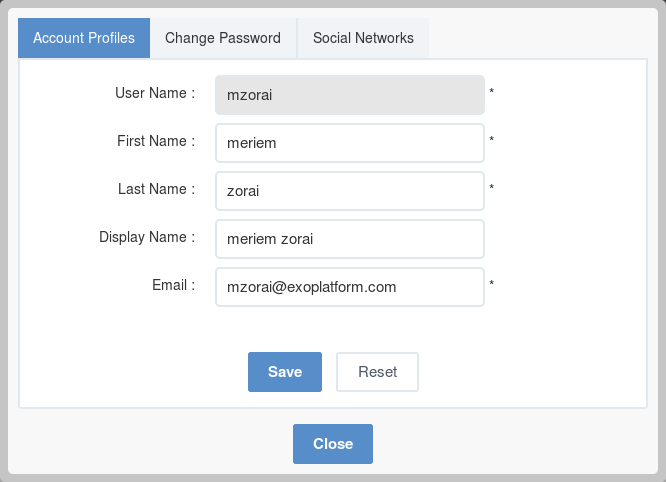Image resolution: width=666 pixels, height=482 pixels.
Task: Switch to the Account Profiles tab
Action: click(84, 38)
